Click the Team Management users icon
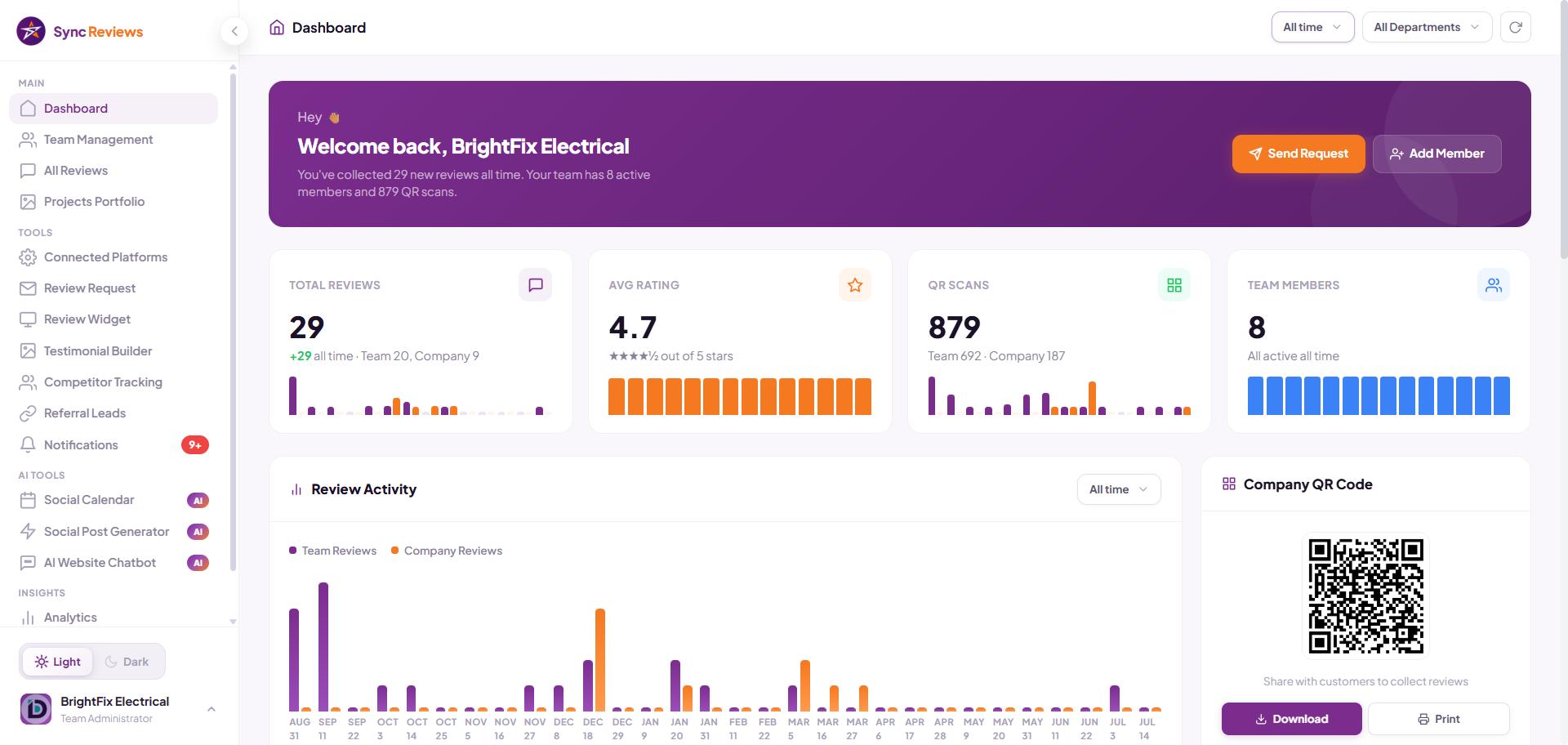Viewport: 1568px width, 745px height. point(28,140)
